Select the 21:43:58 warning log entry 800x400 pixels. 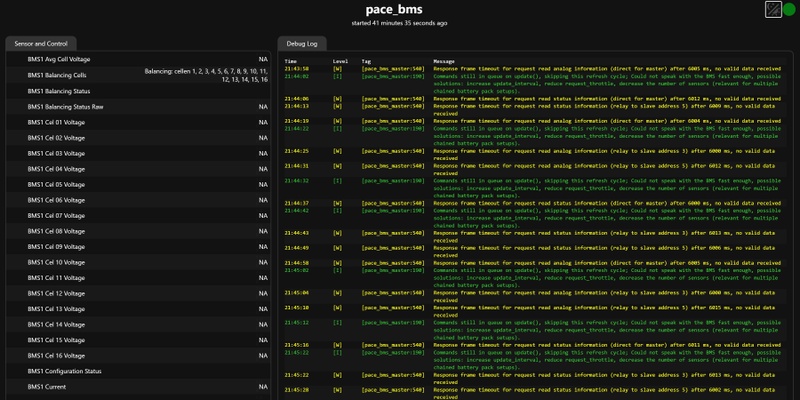tap(534, 68)
